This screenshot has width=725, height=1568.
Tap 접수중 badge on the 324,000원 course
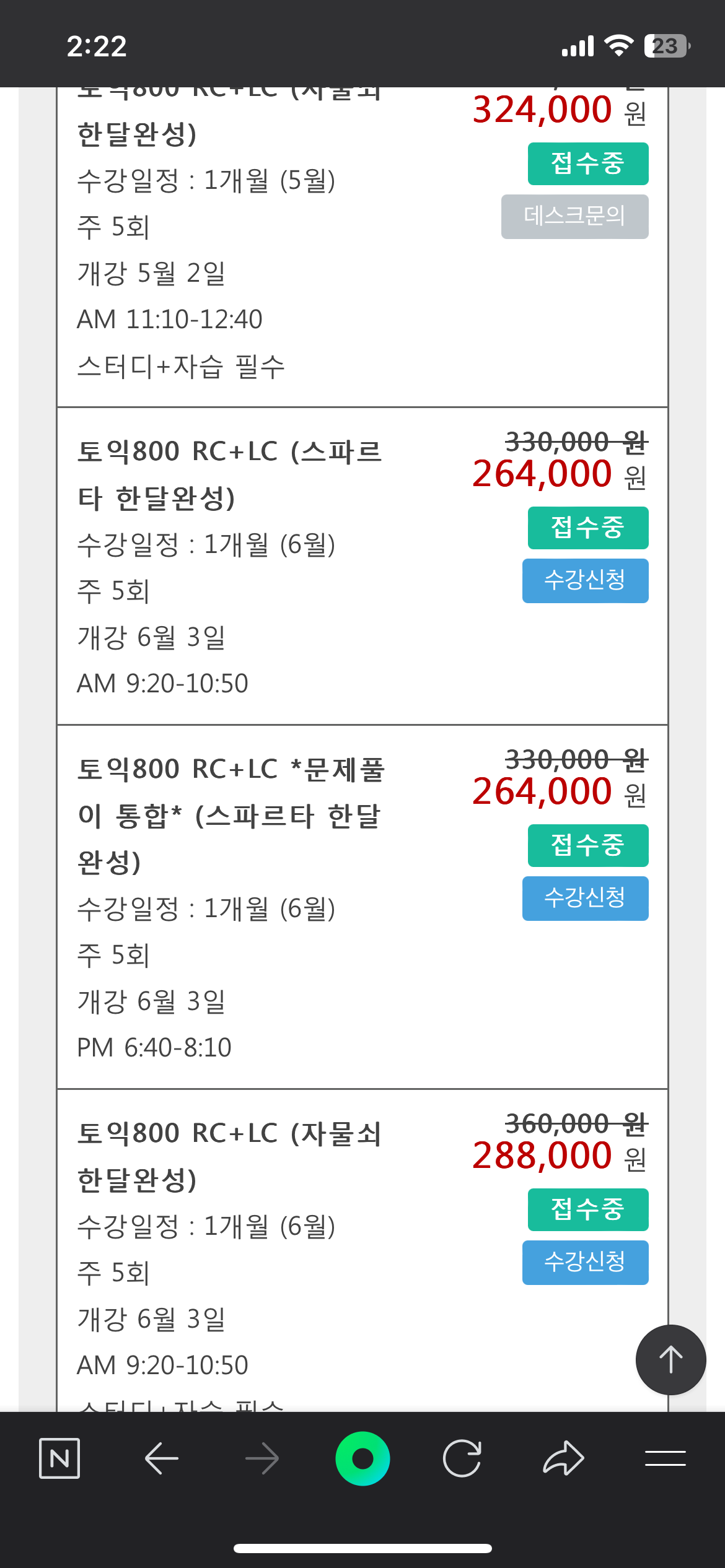click(587, 164)
